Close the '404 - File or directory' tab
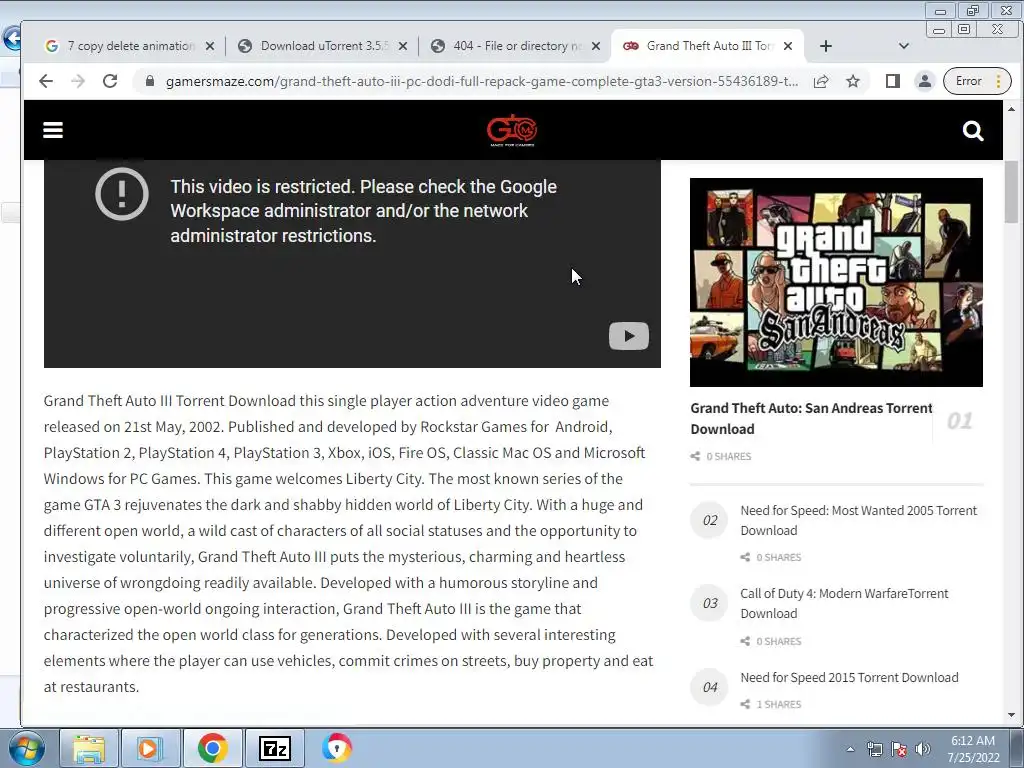This screenshot has width=1024, height=768. click(596, 46)
